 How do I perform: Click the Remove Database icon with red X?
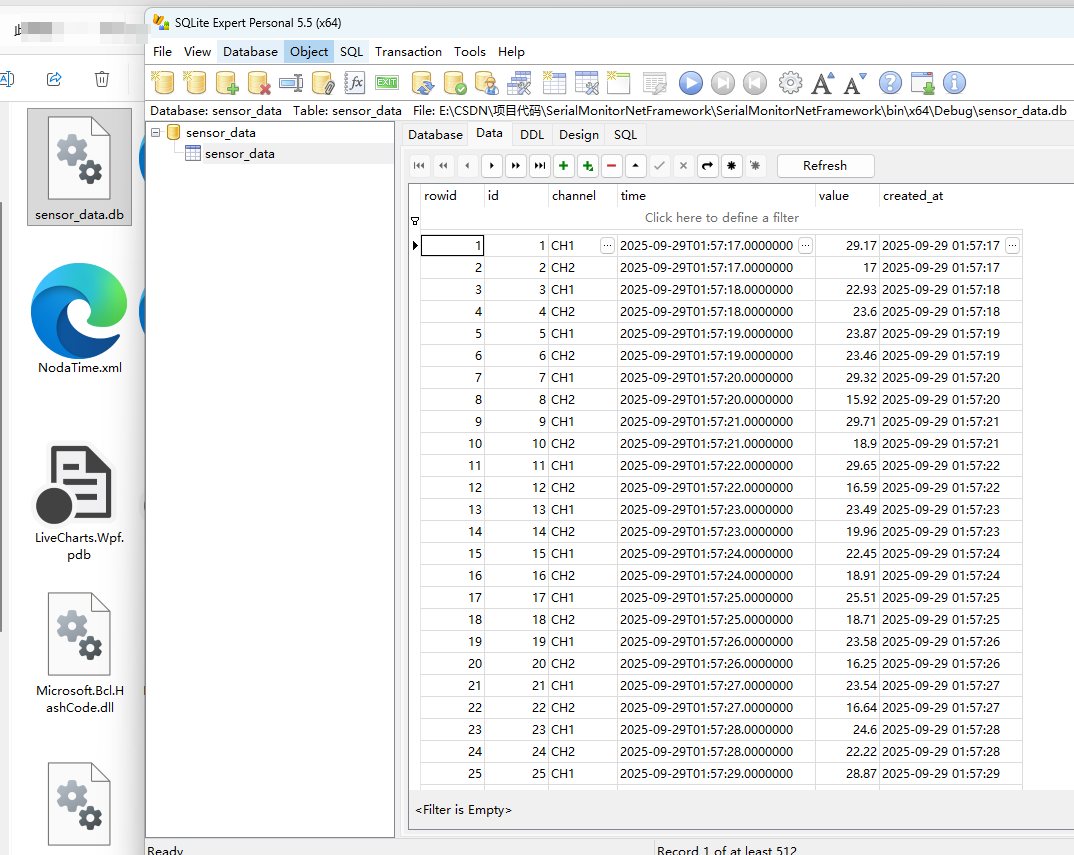(259, 83)
